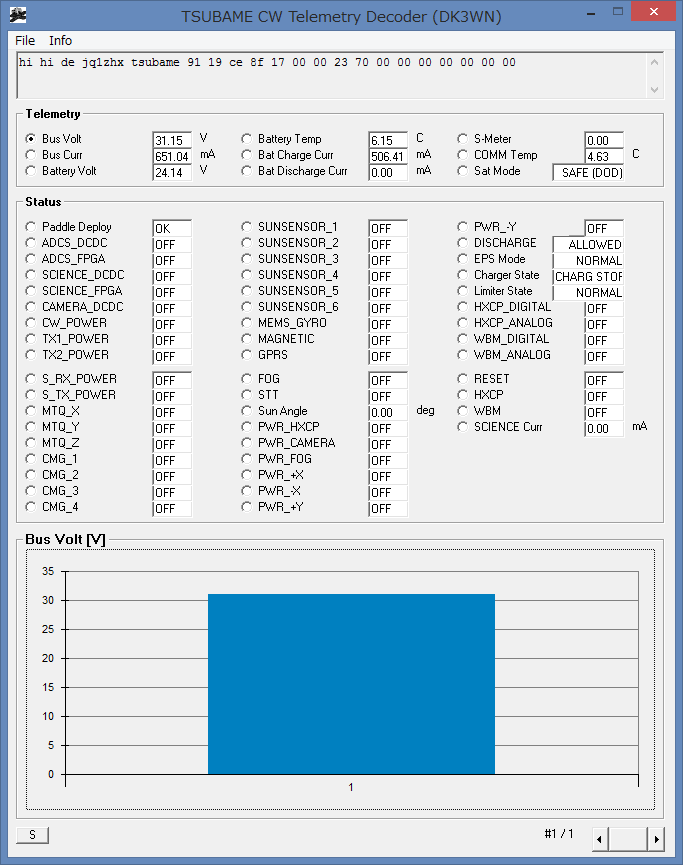Select the PWR_CAMERA radio button

pyautogui.click(x=247, y=442)
